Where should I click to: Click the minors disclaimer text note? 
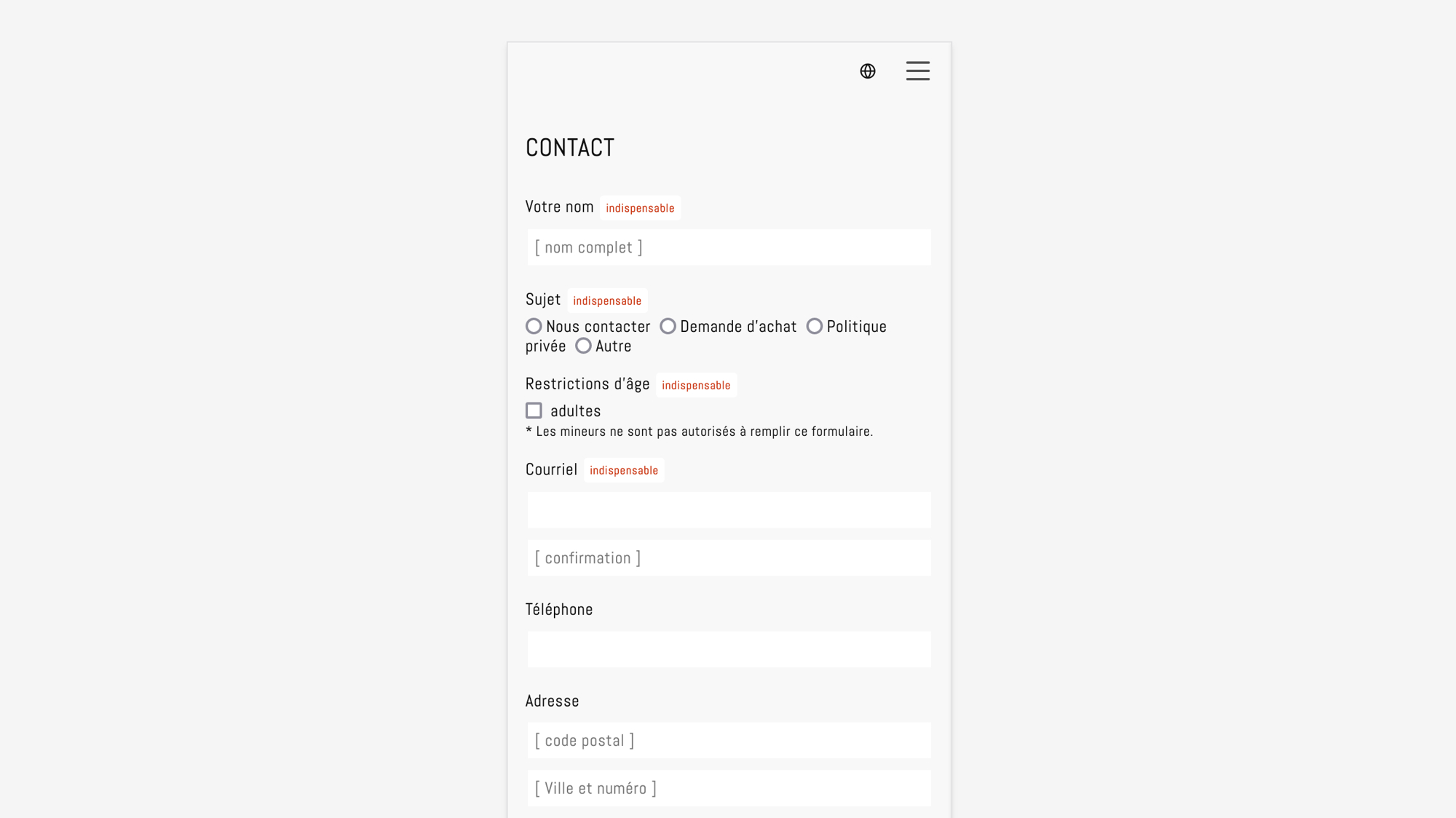(x=699, y=431)
